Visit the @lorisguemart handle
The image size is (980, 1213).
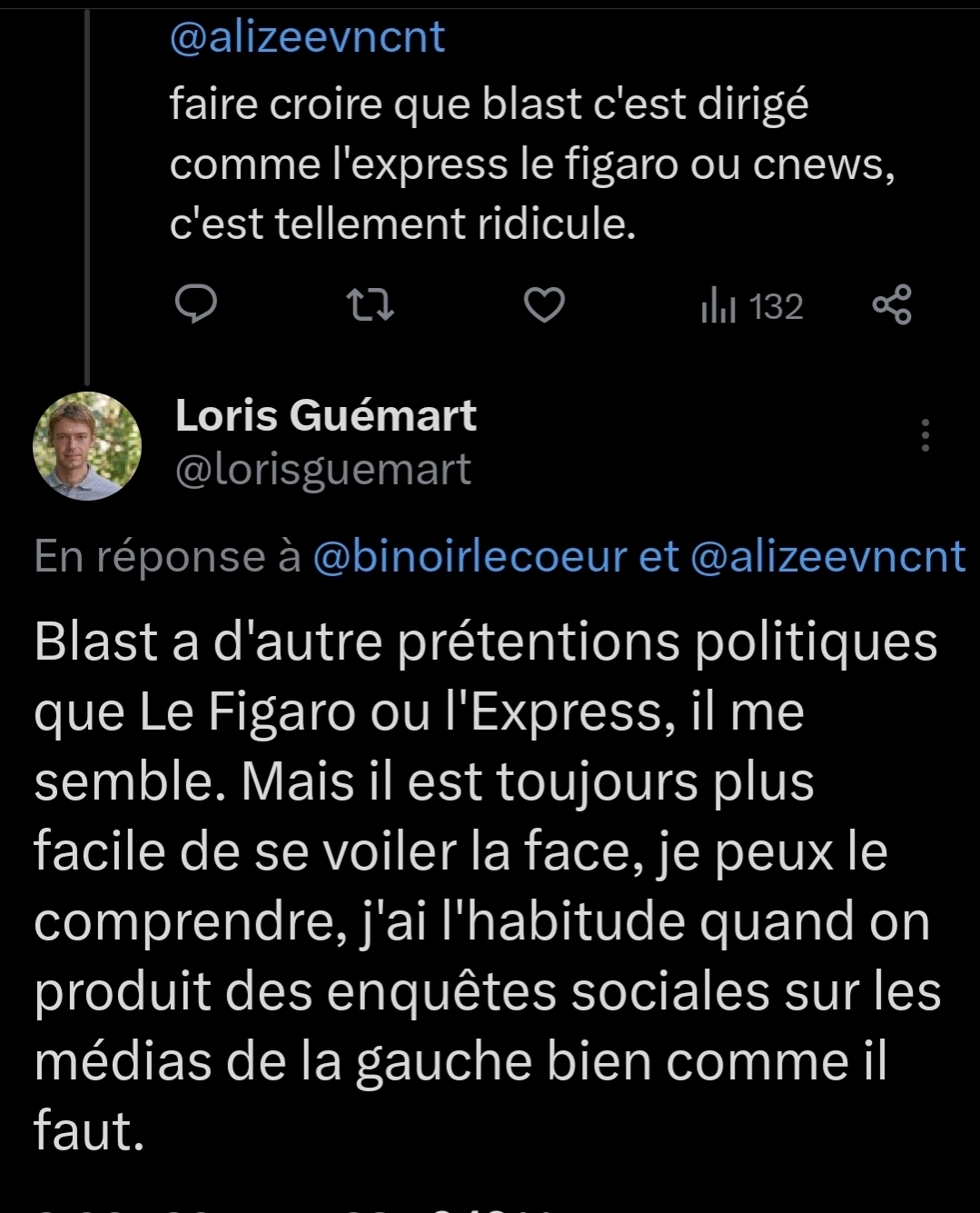pyautogui.click(x=322, y=469)
